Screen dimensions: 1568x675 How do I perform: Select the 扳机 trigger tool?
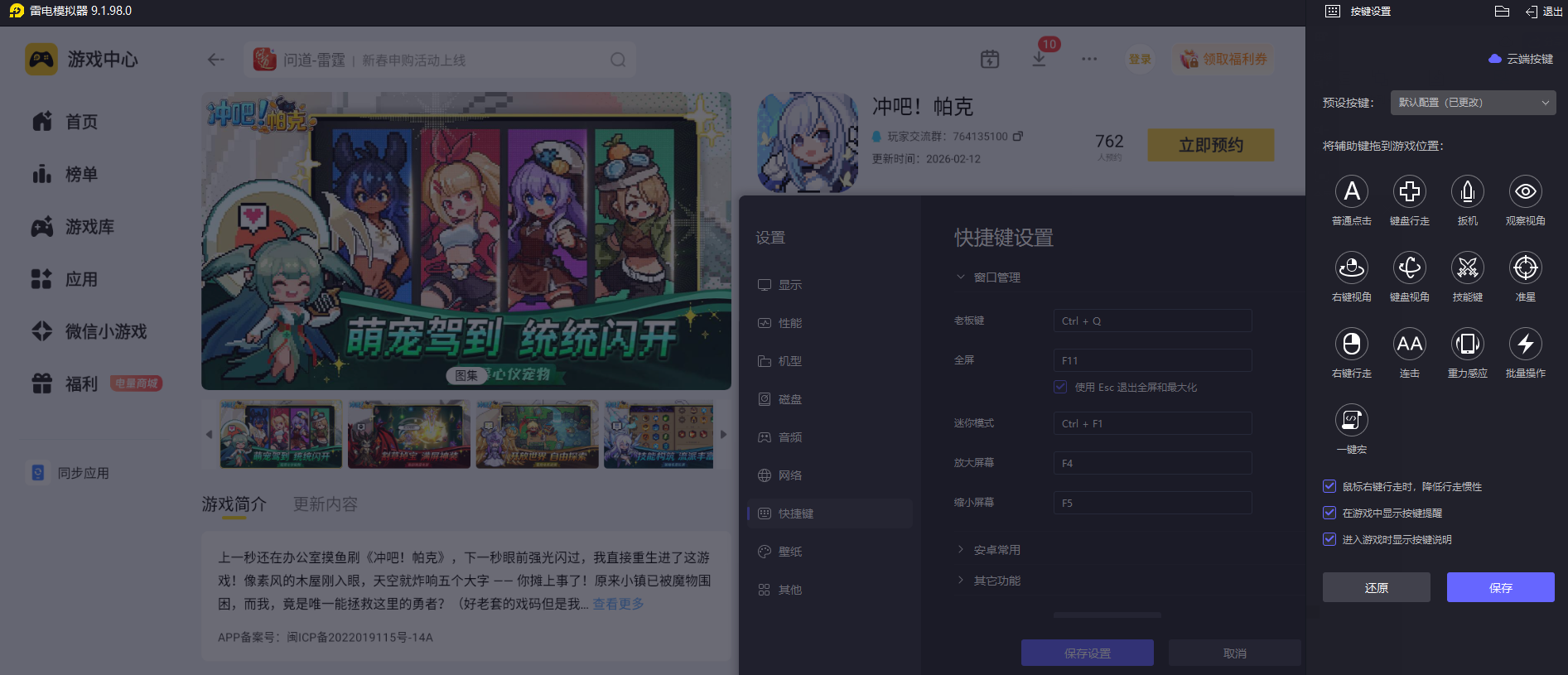click(1467, 192)
